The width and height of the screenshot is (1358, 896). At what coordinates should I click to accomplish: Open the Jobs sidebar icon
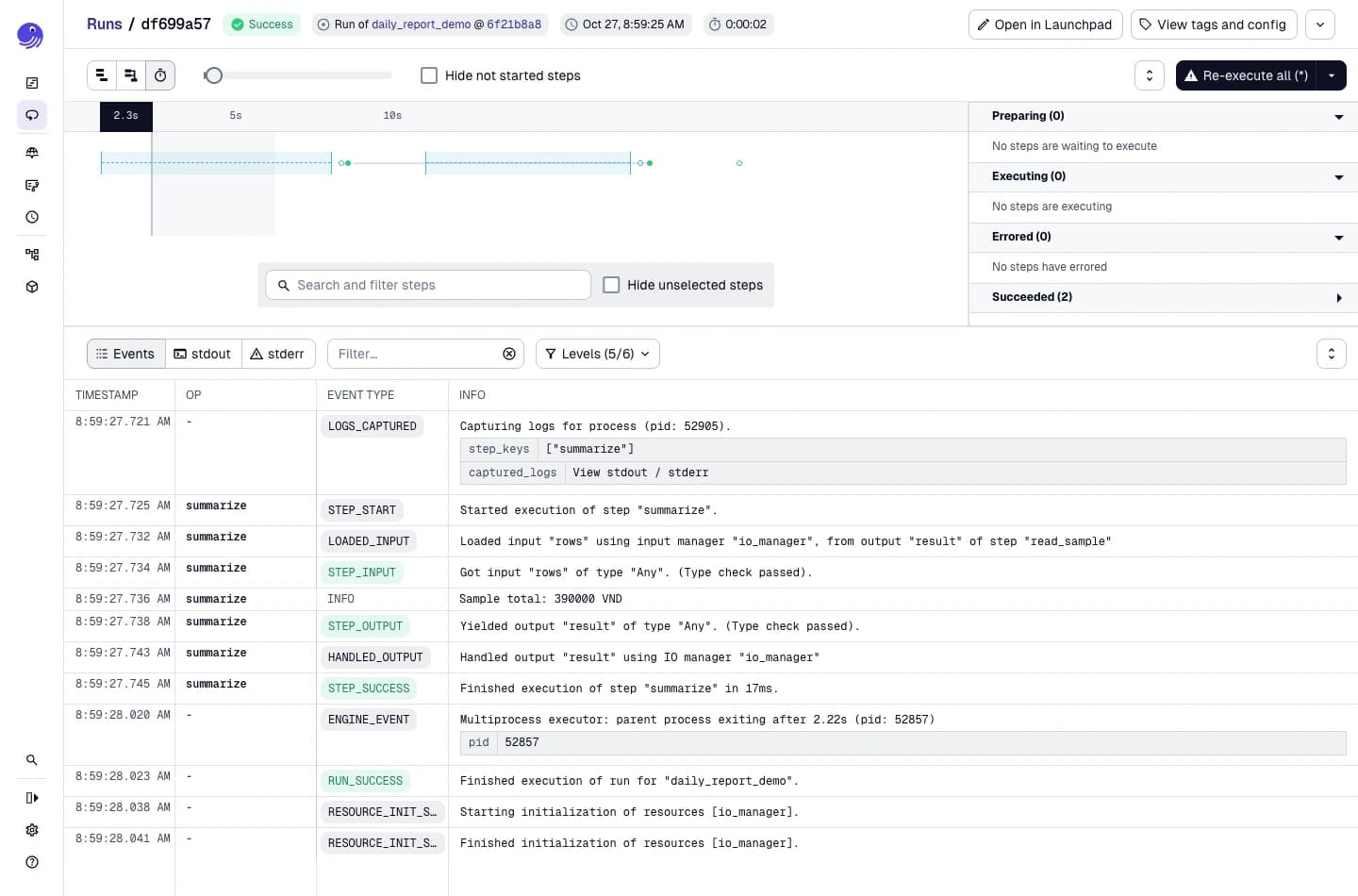pos(32,185)
